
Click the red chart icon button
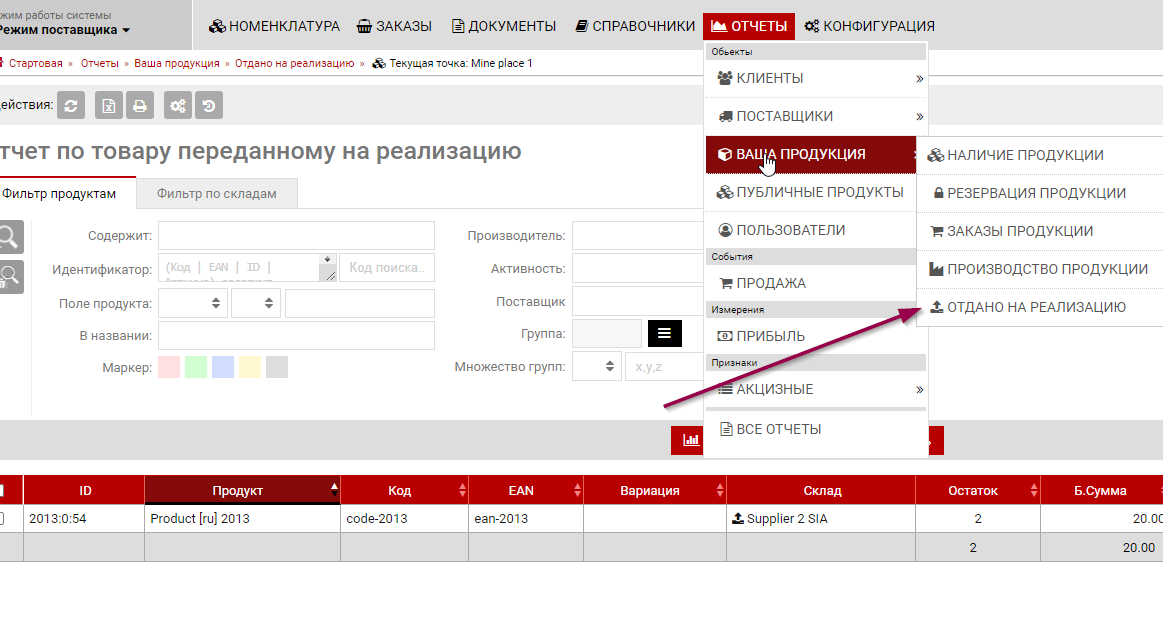690,440
